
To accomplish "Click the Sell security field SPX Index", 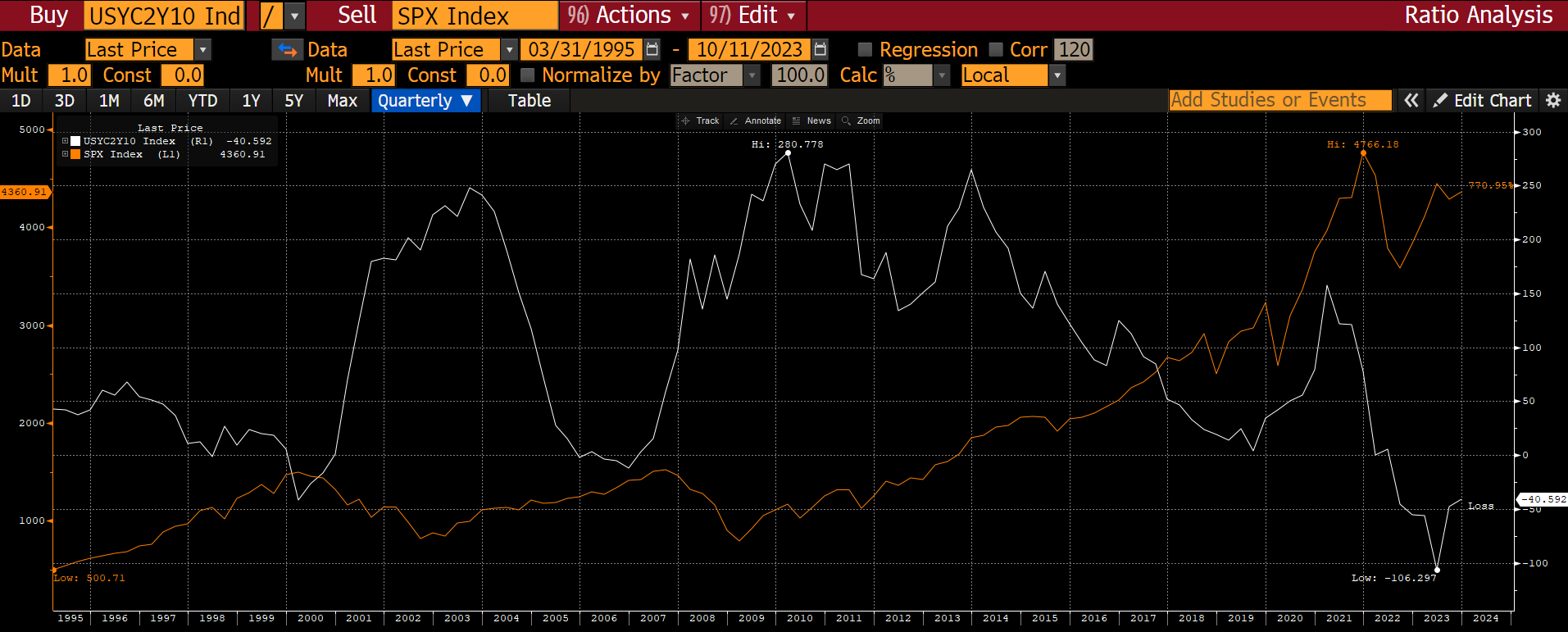I will (475, 16).
